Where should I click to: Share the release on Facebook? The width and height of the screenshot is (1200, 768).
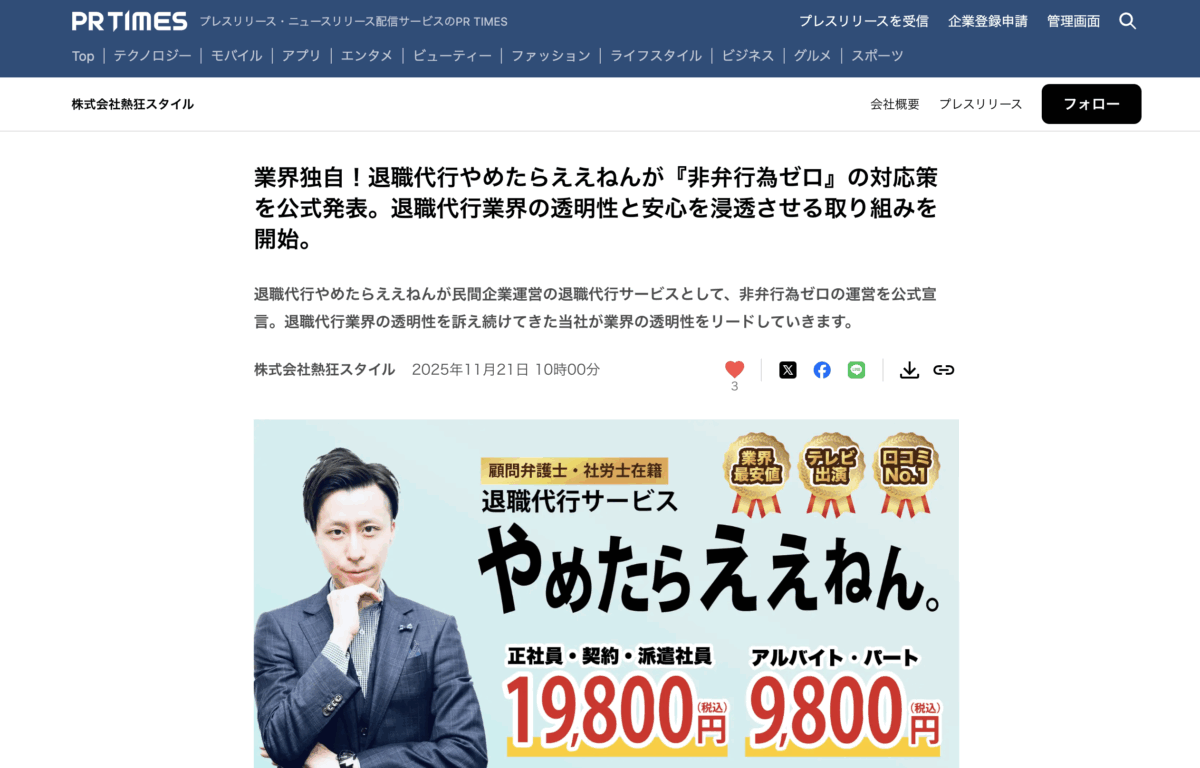(822, 370)
